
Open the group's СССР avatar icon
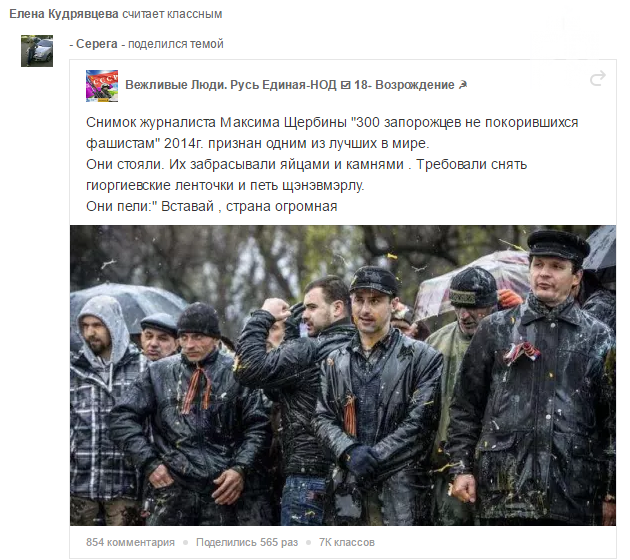tap(102, 86)
